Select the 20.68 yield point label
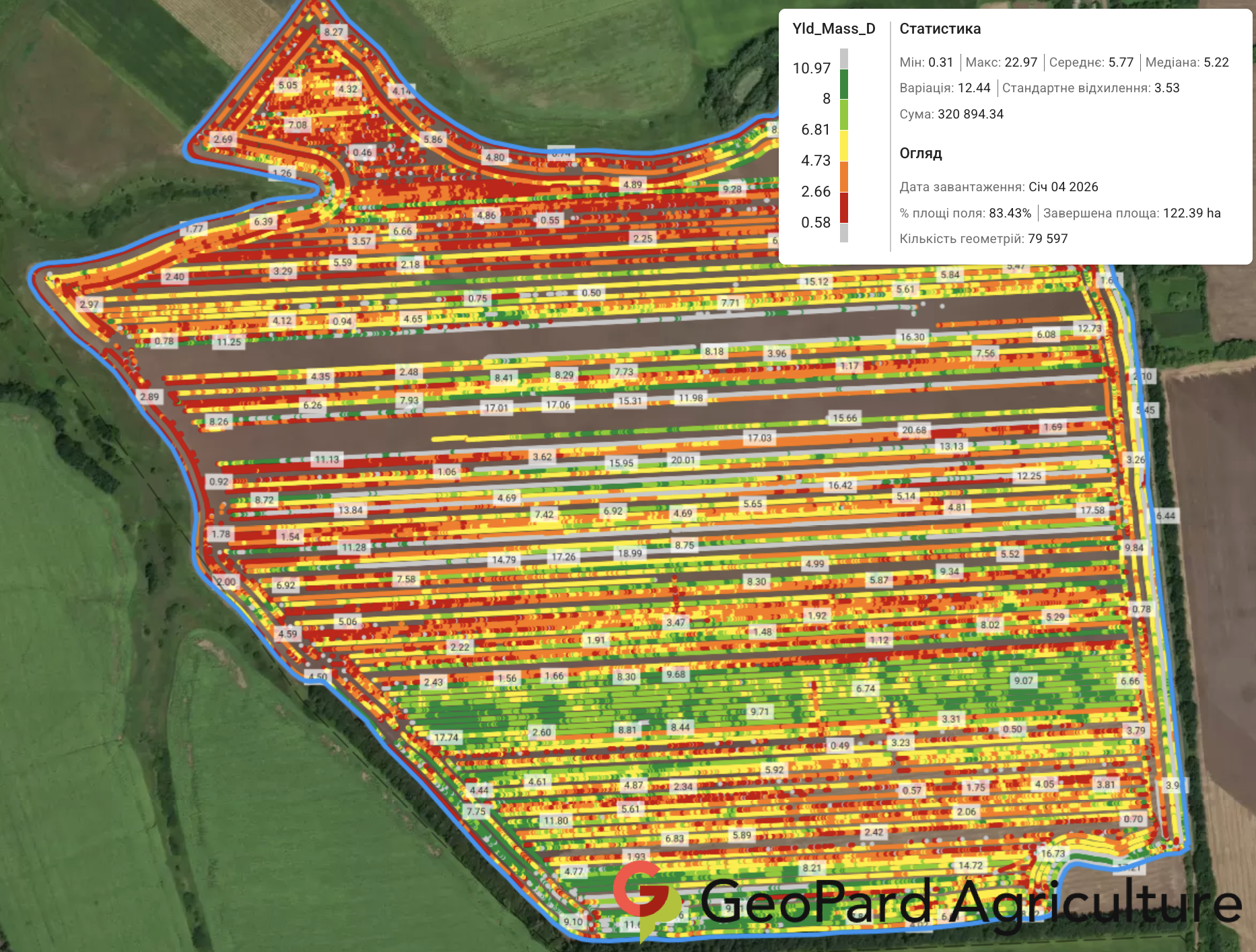 point(913,430)
